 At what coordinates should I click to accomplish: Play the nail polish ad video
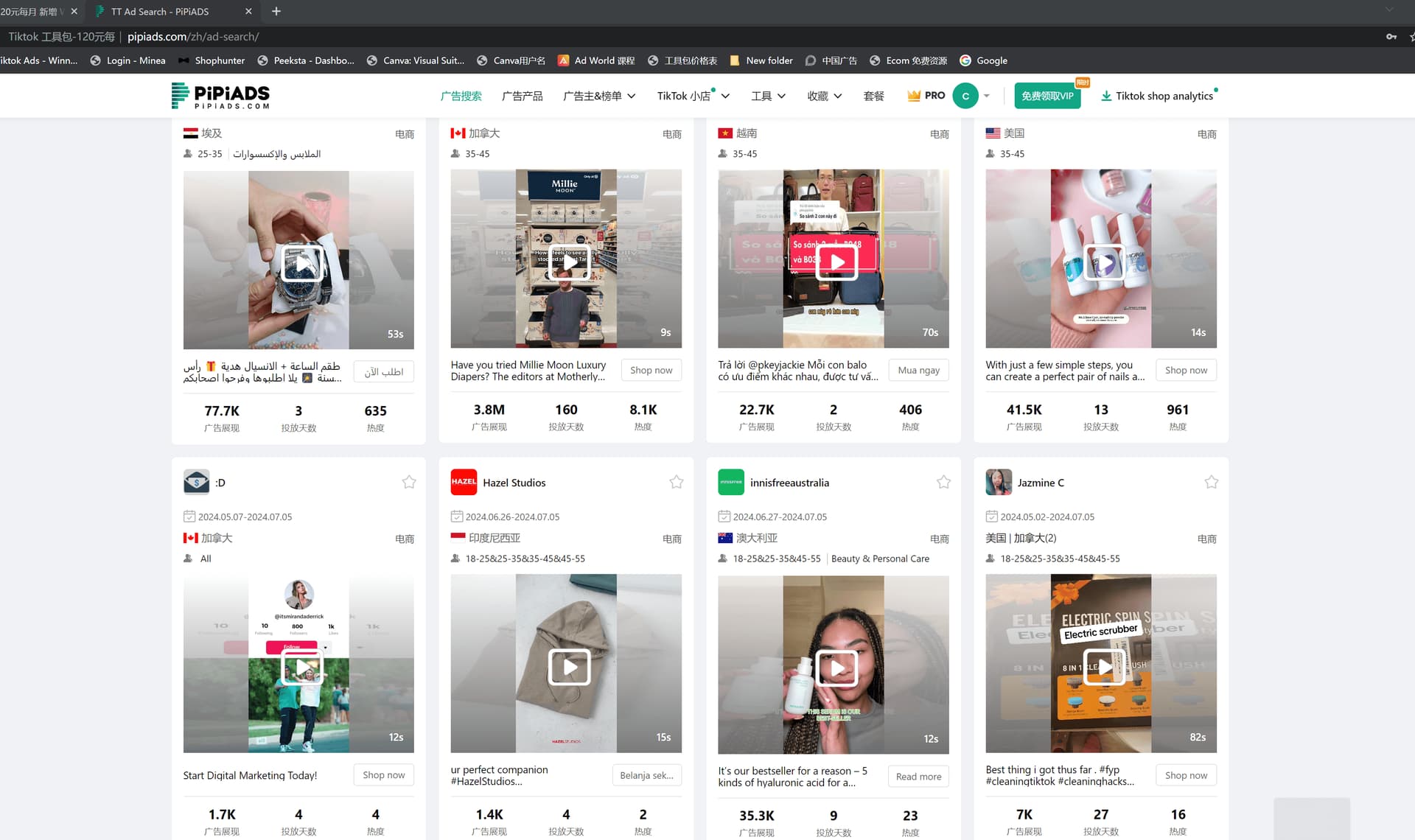tap(1104, 262)
